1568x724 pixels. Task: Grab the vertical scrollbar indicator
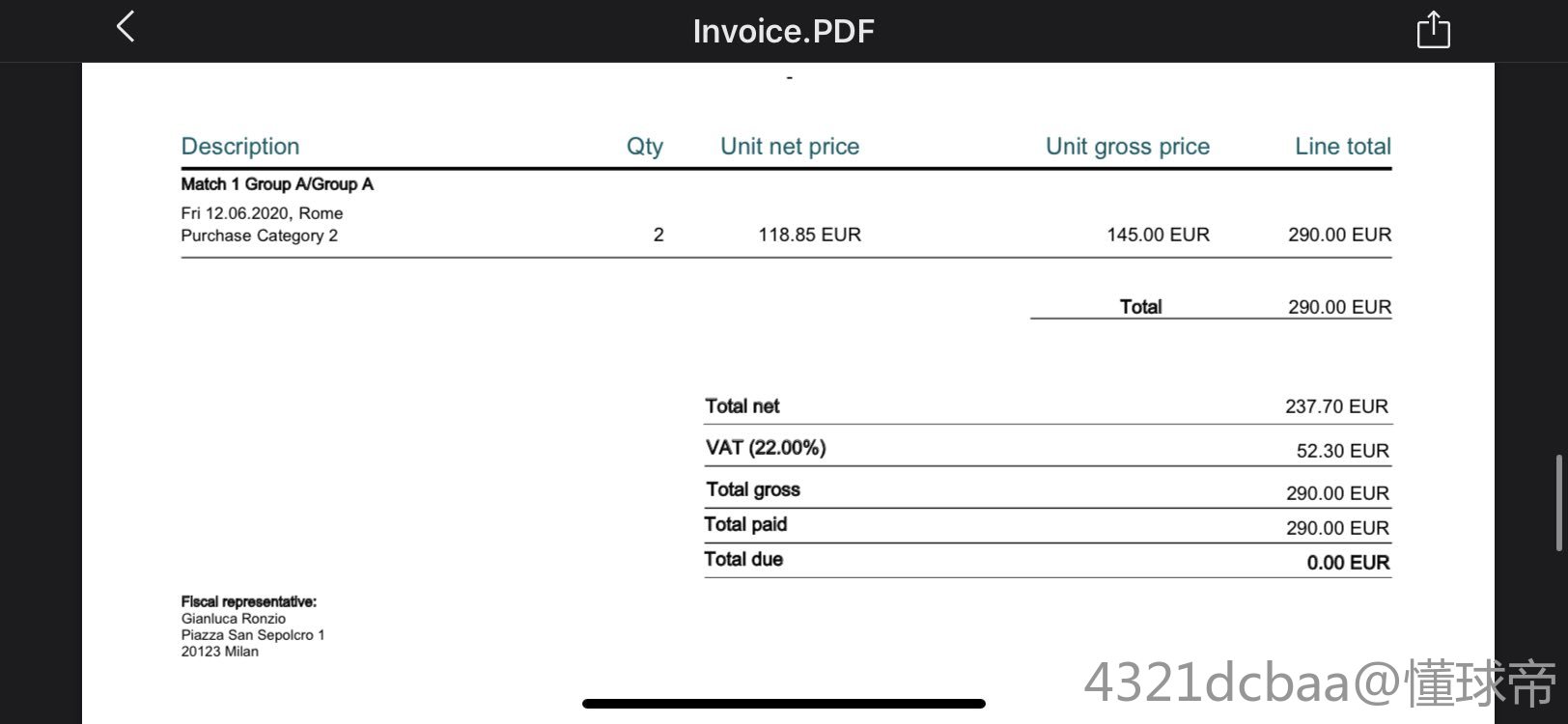[x=1557, y=502]
